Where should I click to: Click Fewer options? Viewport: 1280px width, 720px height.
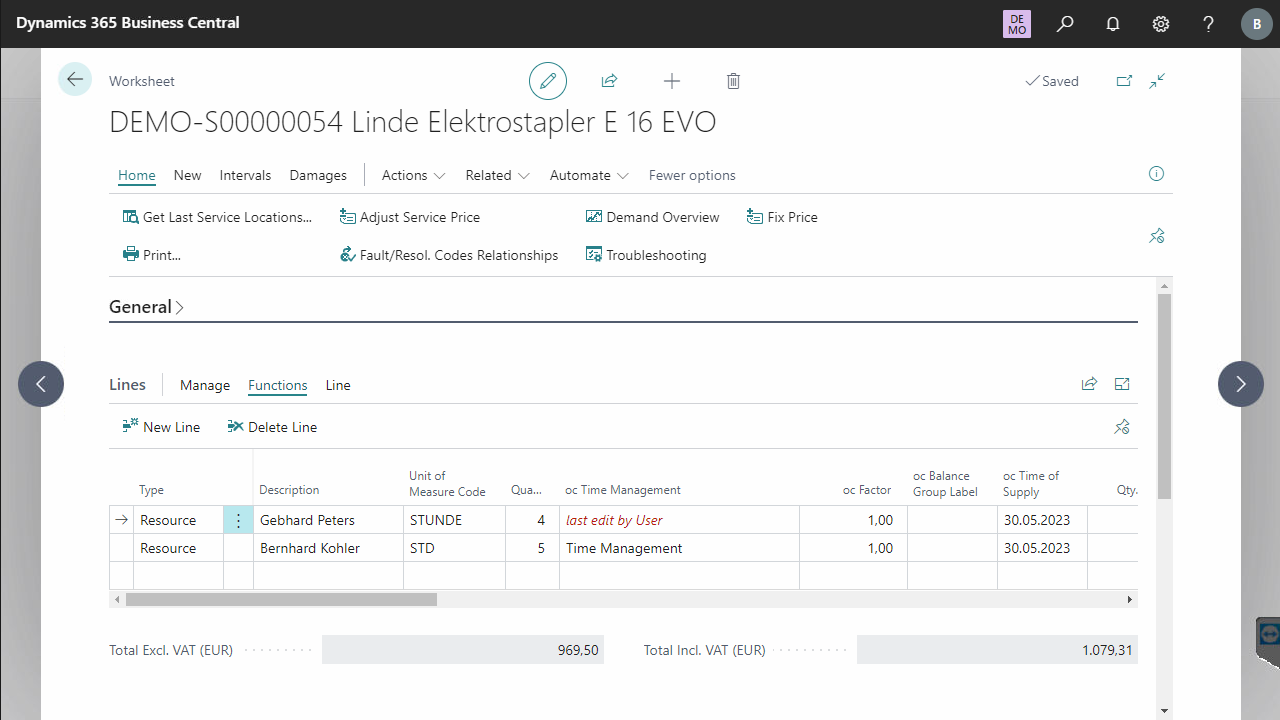click(x=692, y=175)
